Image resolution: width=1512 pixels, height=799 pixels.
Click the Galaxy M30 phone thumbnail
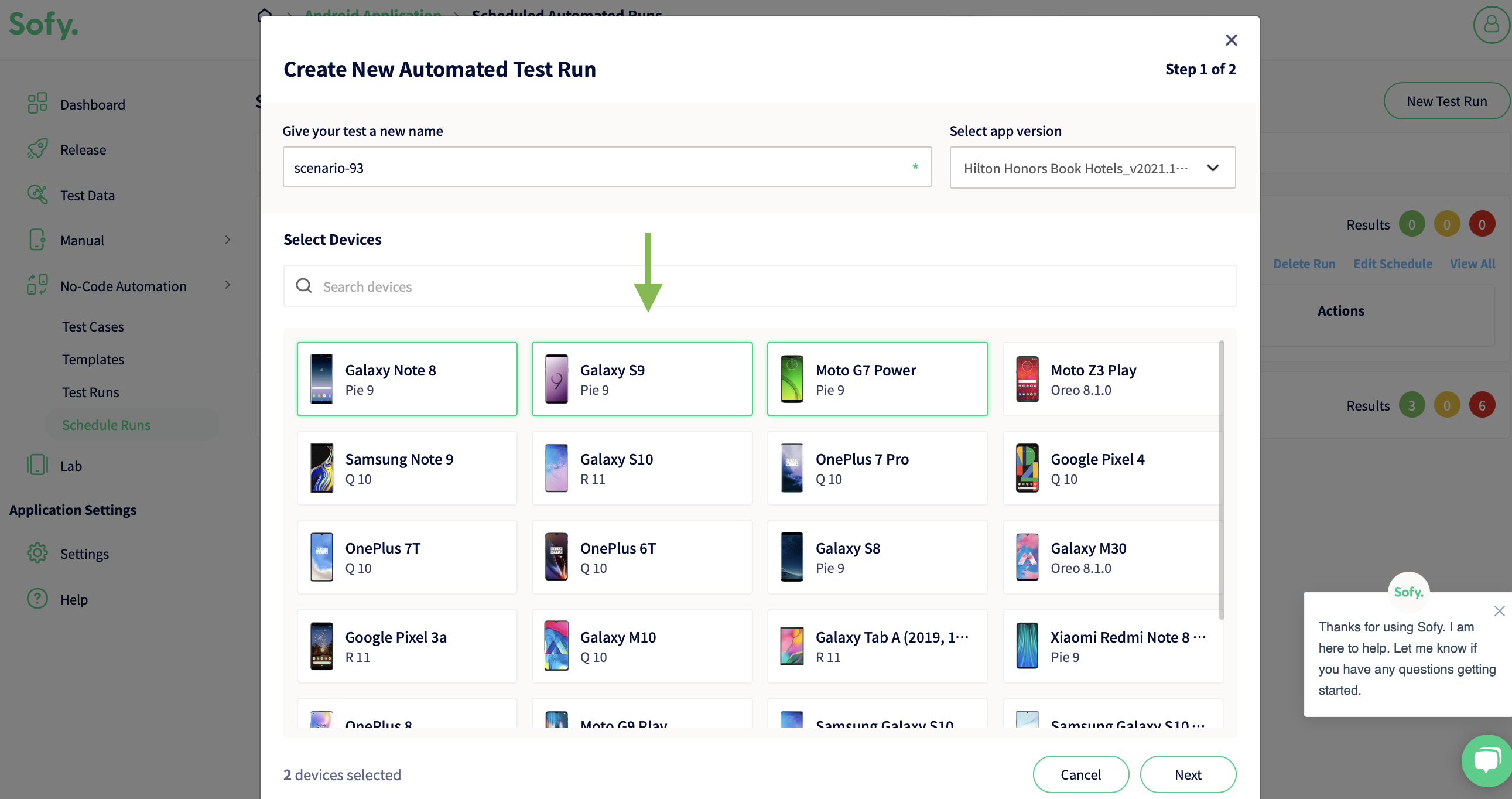(1027, 557)
